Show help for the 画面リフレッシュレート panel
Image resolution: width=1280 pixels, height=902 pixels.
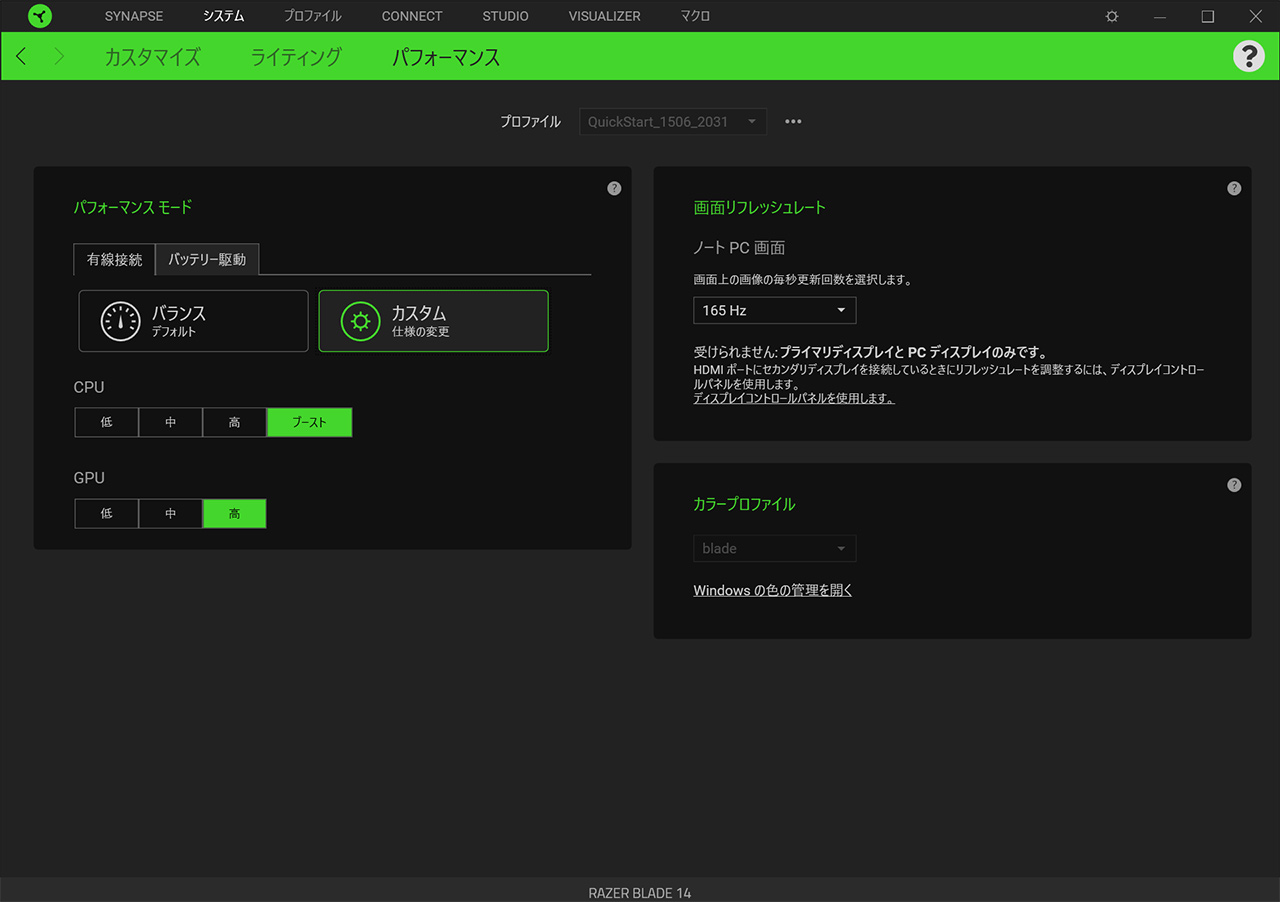pos(1234,188)
